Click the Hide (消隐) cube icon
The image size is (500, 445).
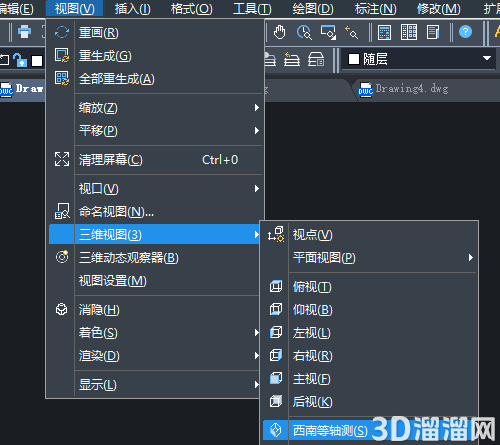[x=61, y=309]
